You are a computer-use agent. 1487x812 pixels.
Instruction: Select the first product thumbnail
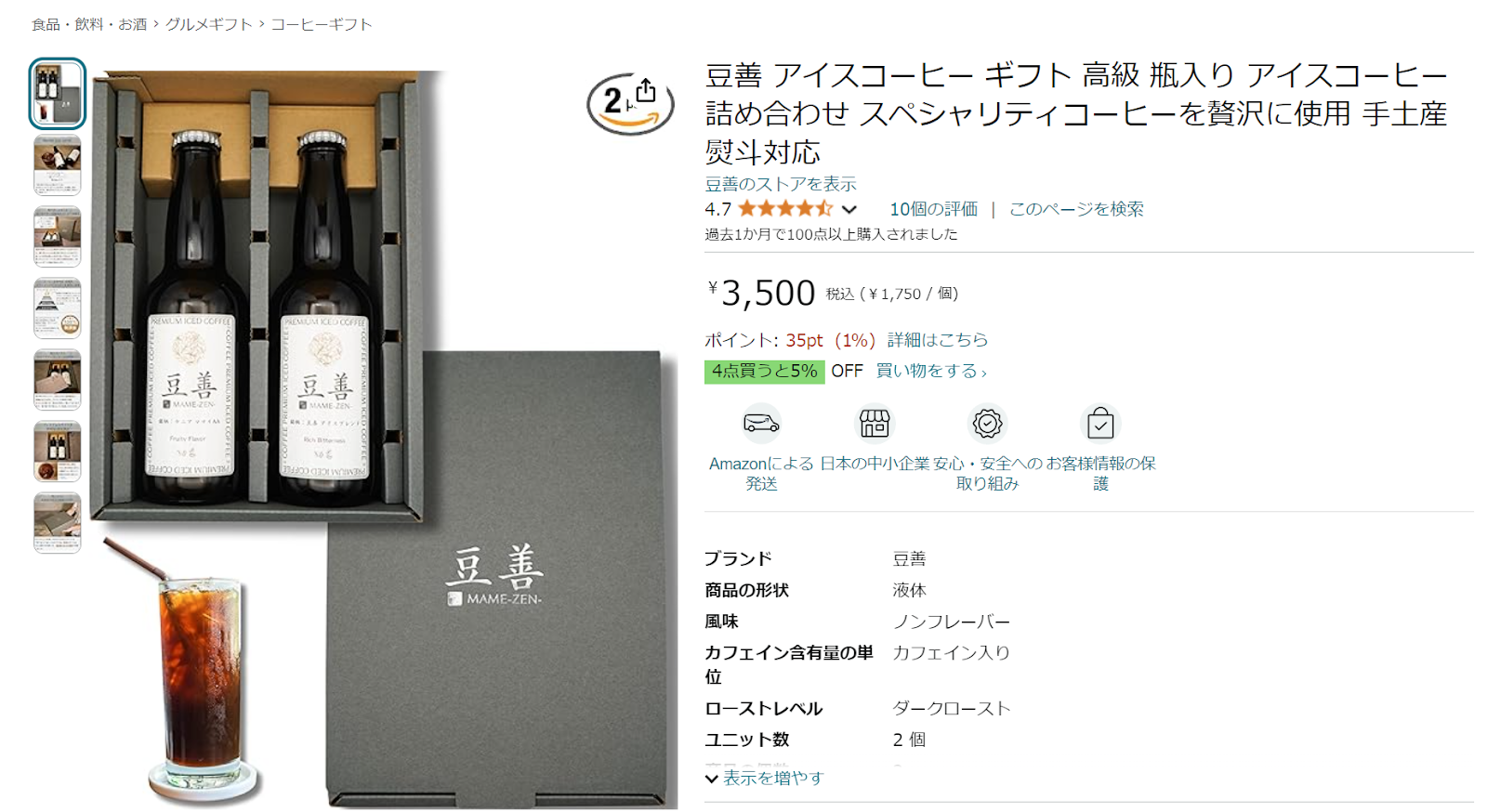click(x=58, y=94)
